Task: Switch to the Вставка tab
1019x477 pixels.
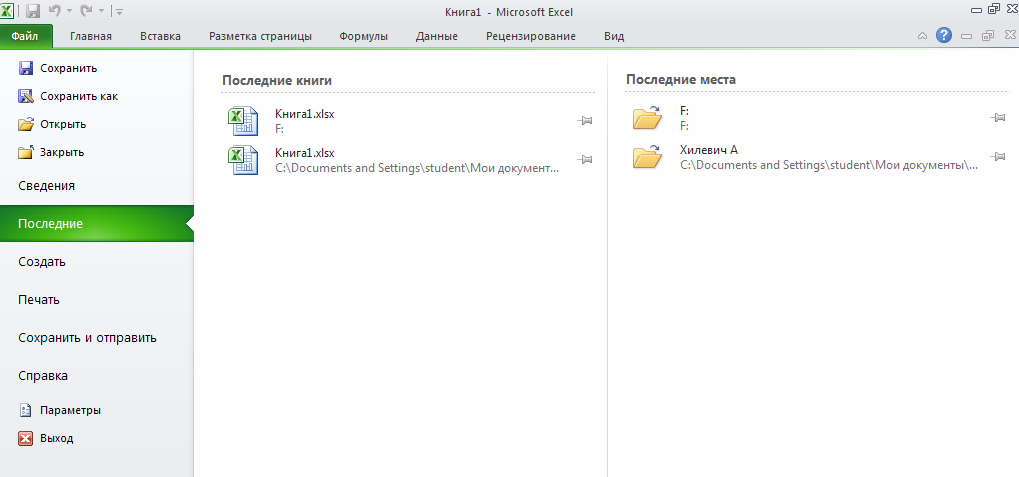Action: pyautogui.click(x=161, y=36)
